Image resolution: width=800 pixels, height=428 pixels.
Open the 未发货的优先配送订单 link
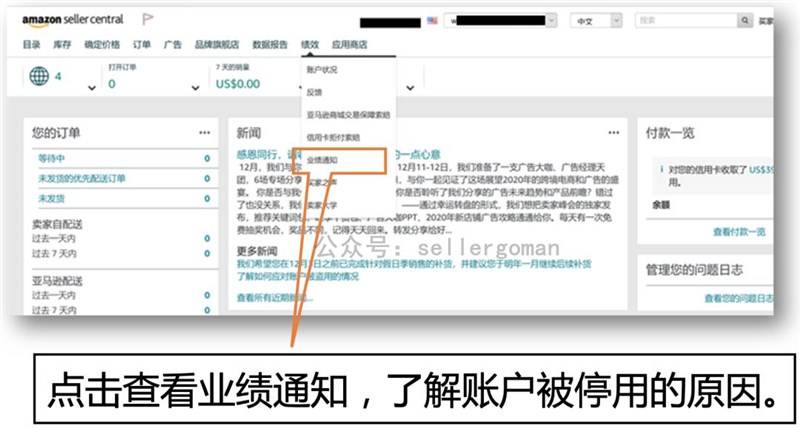point(82,179)
